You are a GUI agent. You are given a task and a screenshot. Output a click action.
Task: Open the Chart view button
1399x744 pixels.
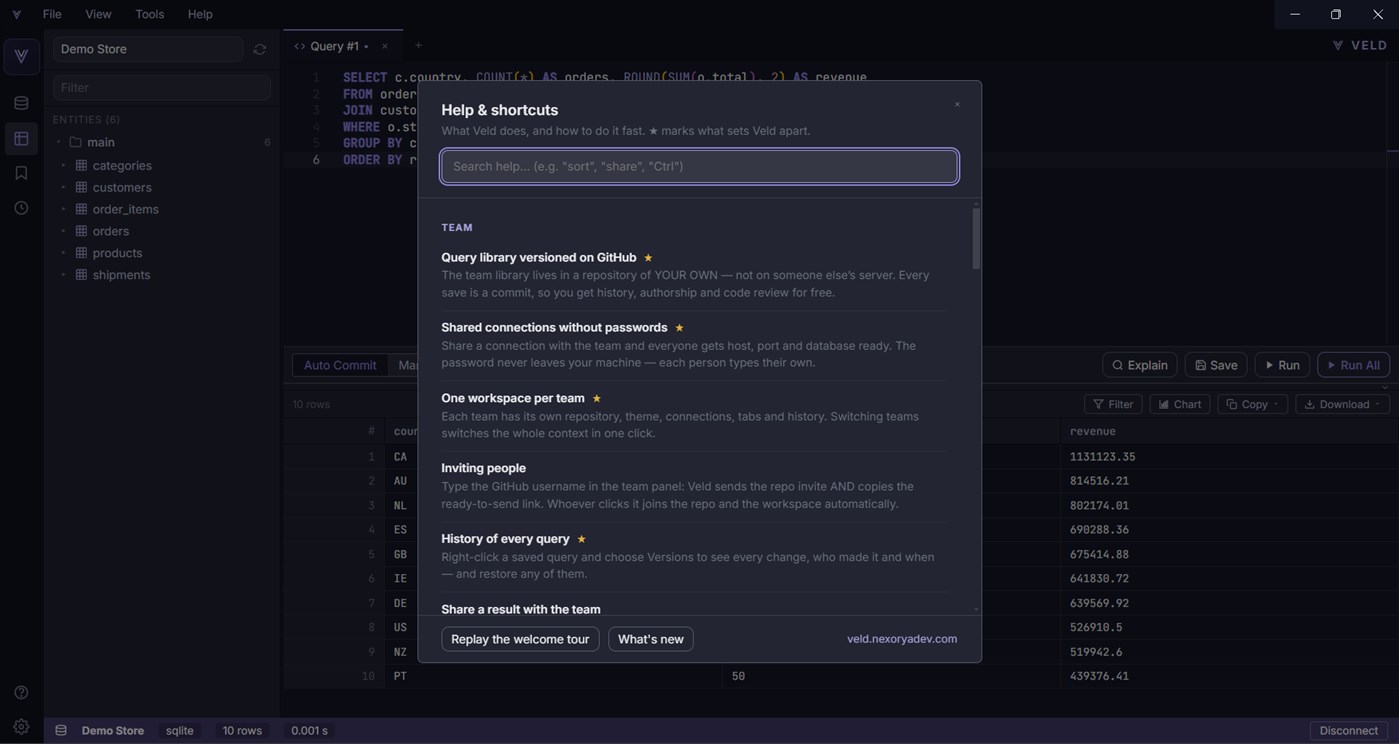(1180, 404)
